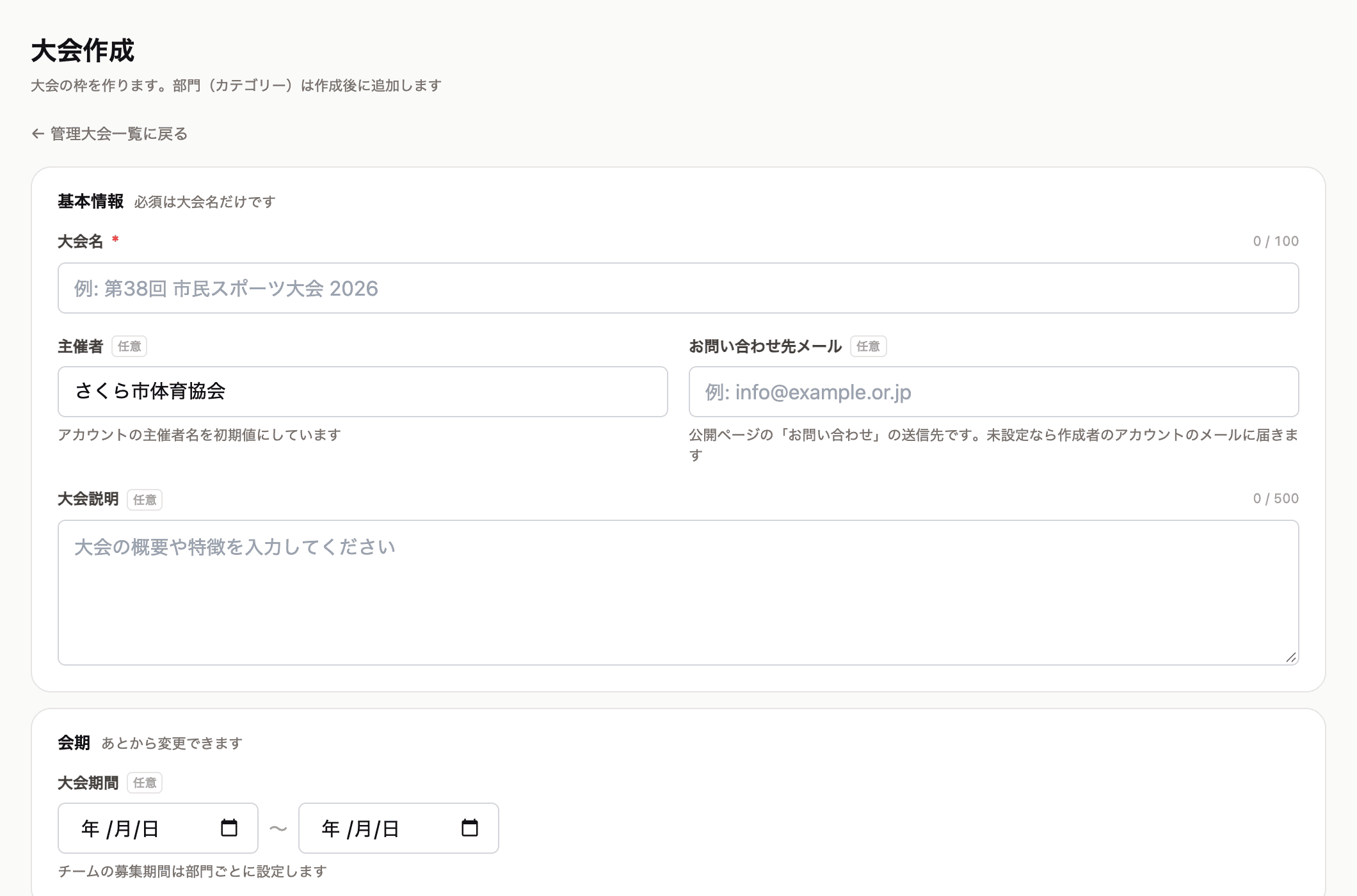Click the 大会説明 field label
The image size is (1357, 896).
point(88,499)
